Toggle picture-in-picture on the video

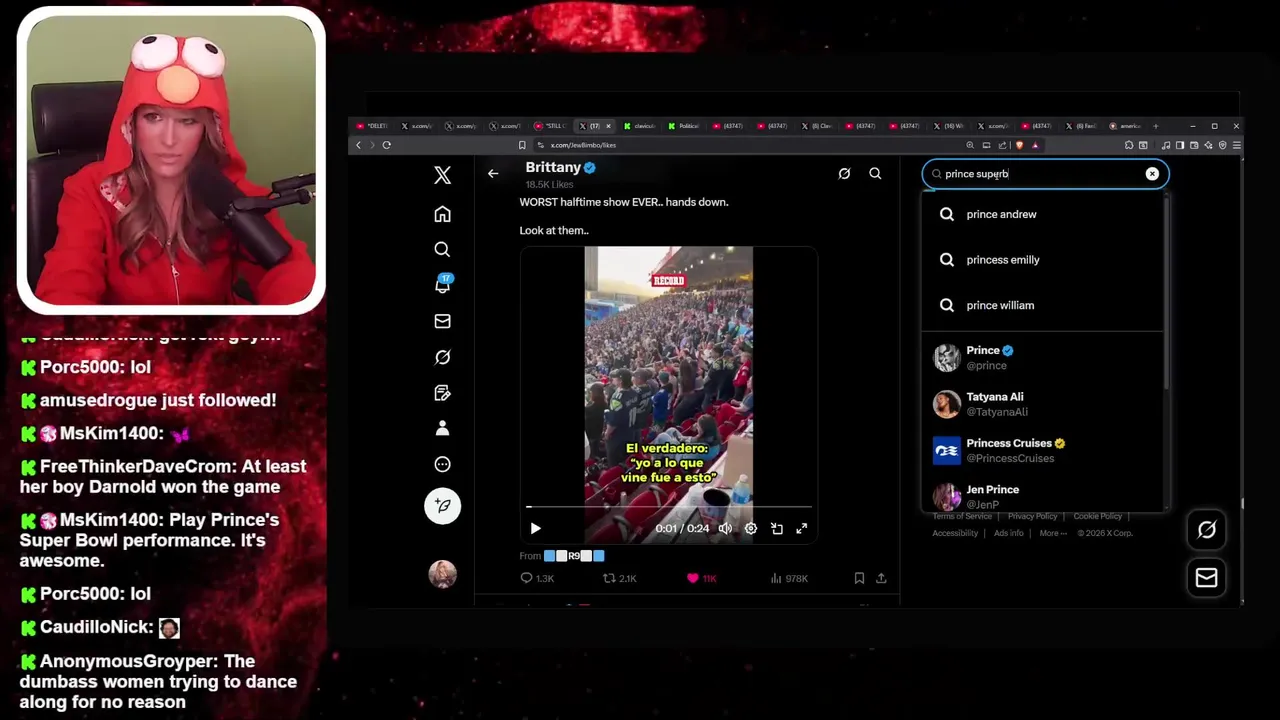[776, 528]
